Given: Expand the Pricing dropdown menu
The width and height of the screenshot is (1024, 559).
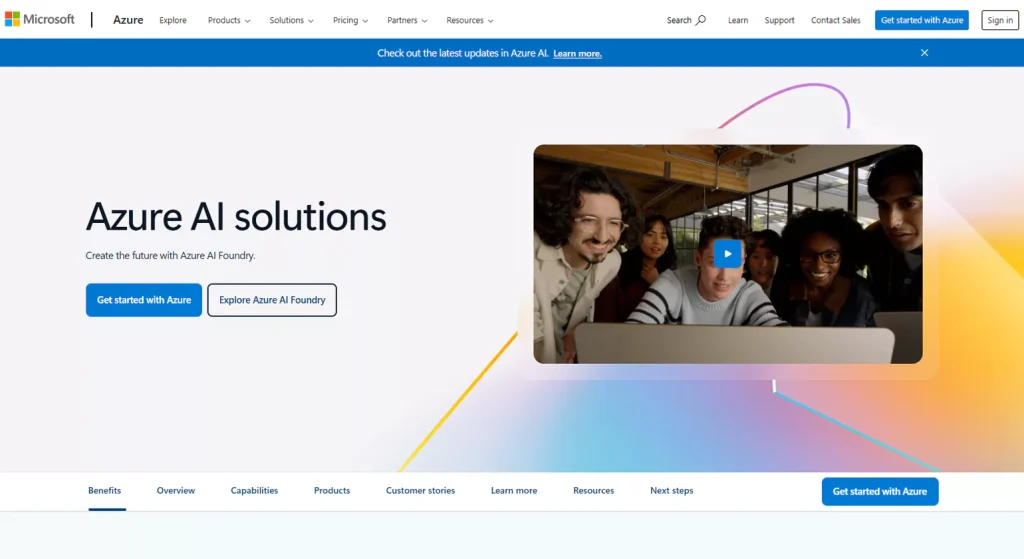Looking at the screenshot, I should [350, 20].
